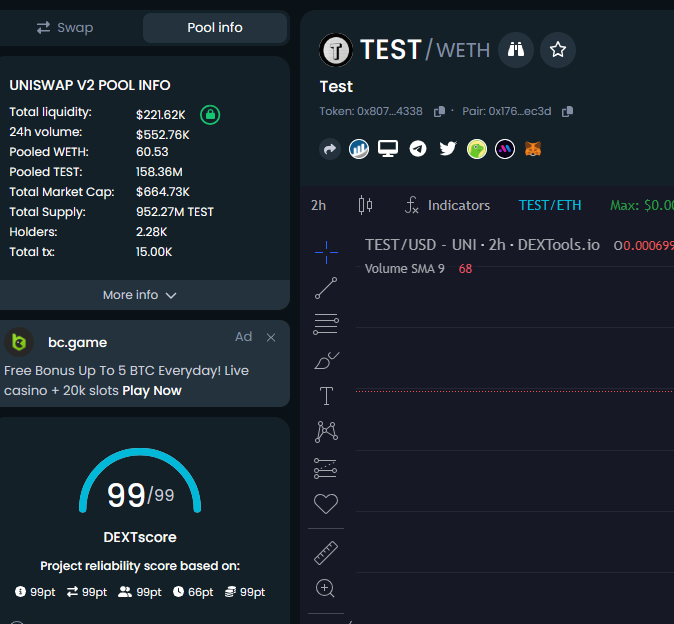This screenshot has height=624, width=674.
Task: Click the Total Market Cap value $664.73K
Action: [162, 192]
